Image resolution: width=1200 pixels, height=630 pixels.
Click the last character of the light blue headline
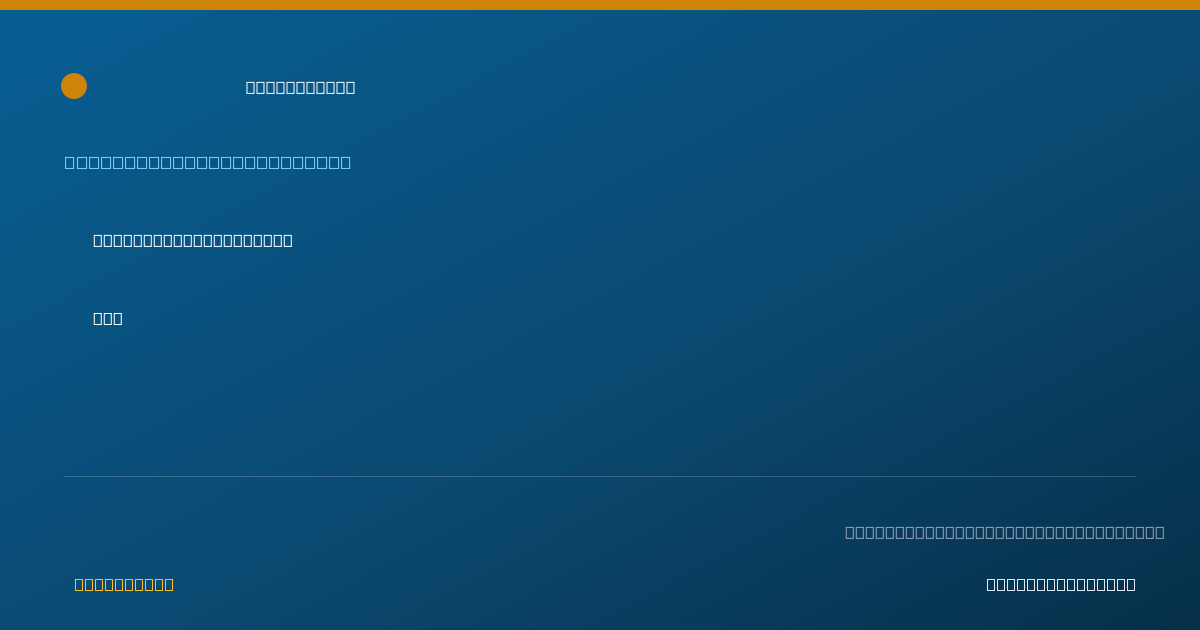coord(346,162)
